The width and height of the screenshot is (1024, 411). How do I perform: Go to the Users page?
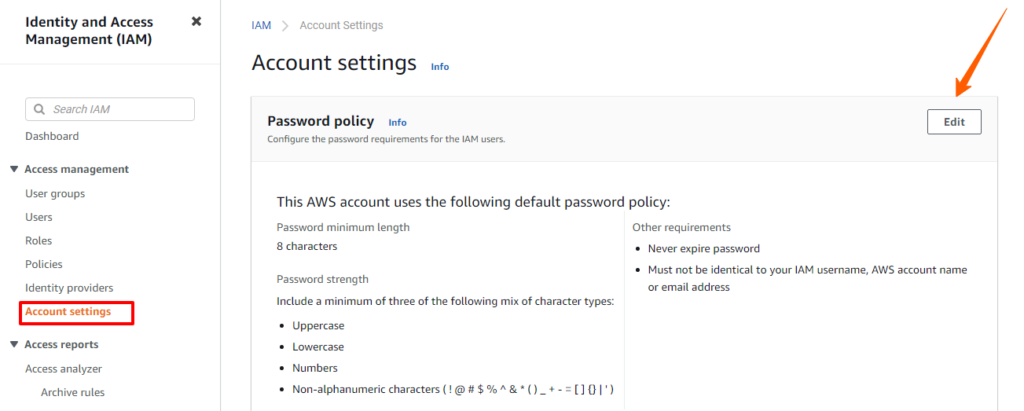point(39,217)
